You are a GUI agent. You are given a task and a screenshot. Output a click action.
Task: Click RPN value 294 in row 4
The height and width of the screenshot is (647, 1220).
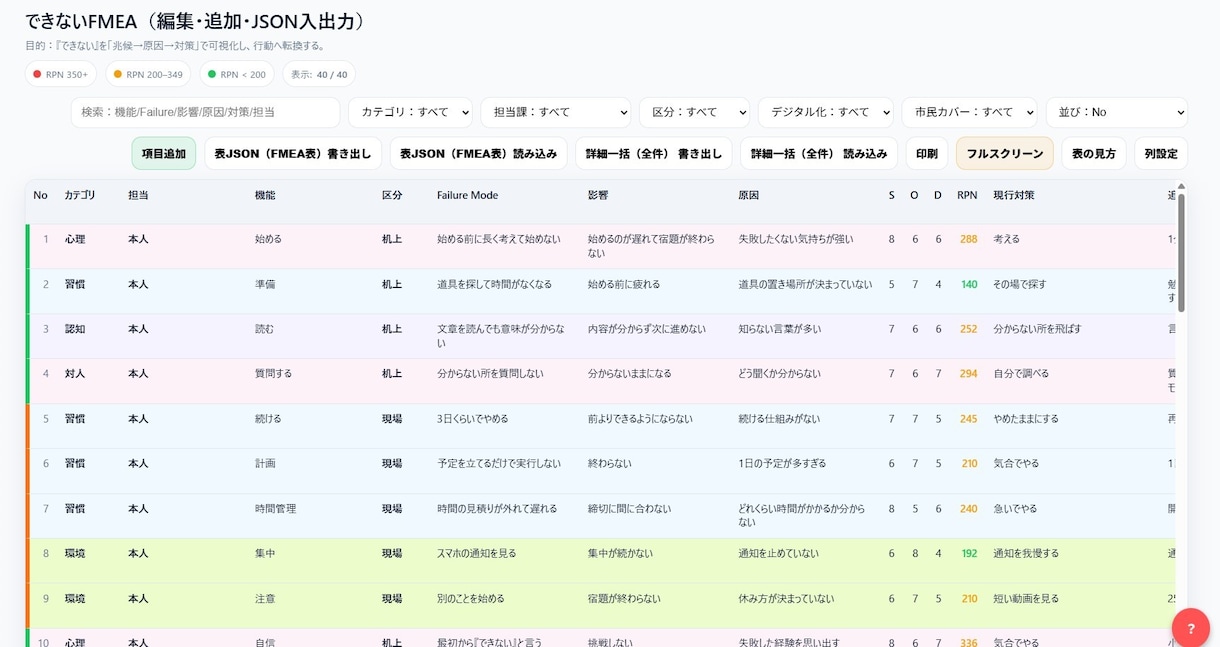coord(968,374)
